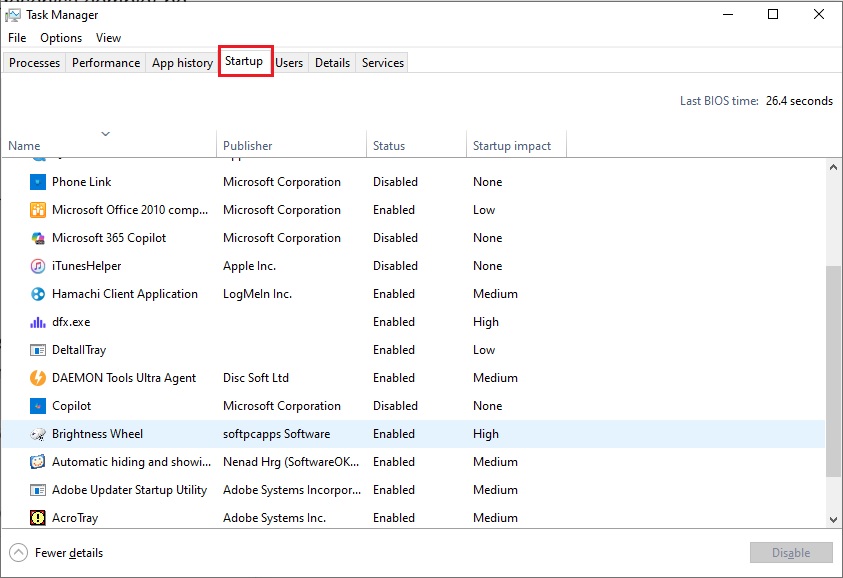The height and width of the screenshot is (578, 843).
Task: Click the Disable button
Action: pos(791,553)
